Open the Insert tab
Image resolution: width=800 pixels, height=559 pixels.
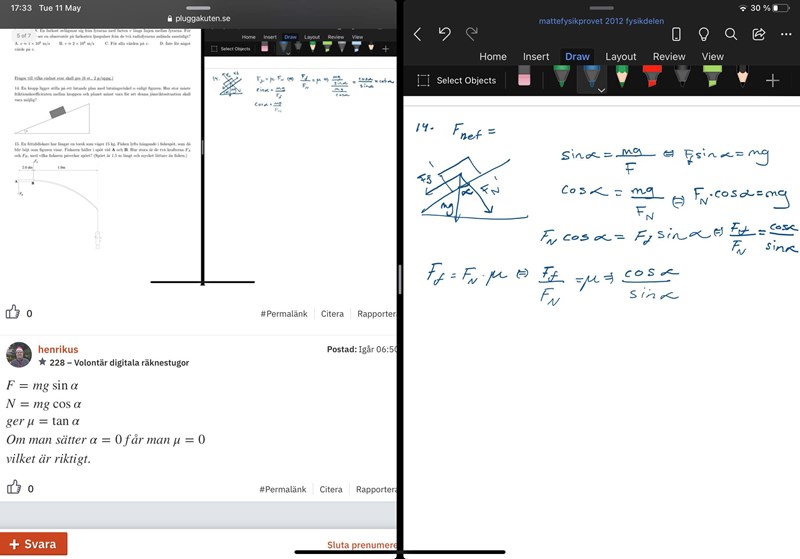pyautogui.click(x=535, y=57)
